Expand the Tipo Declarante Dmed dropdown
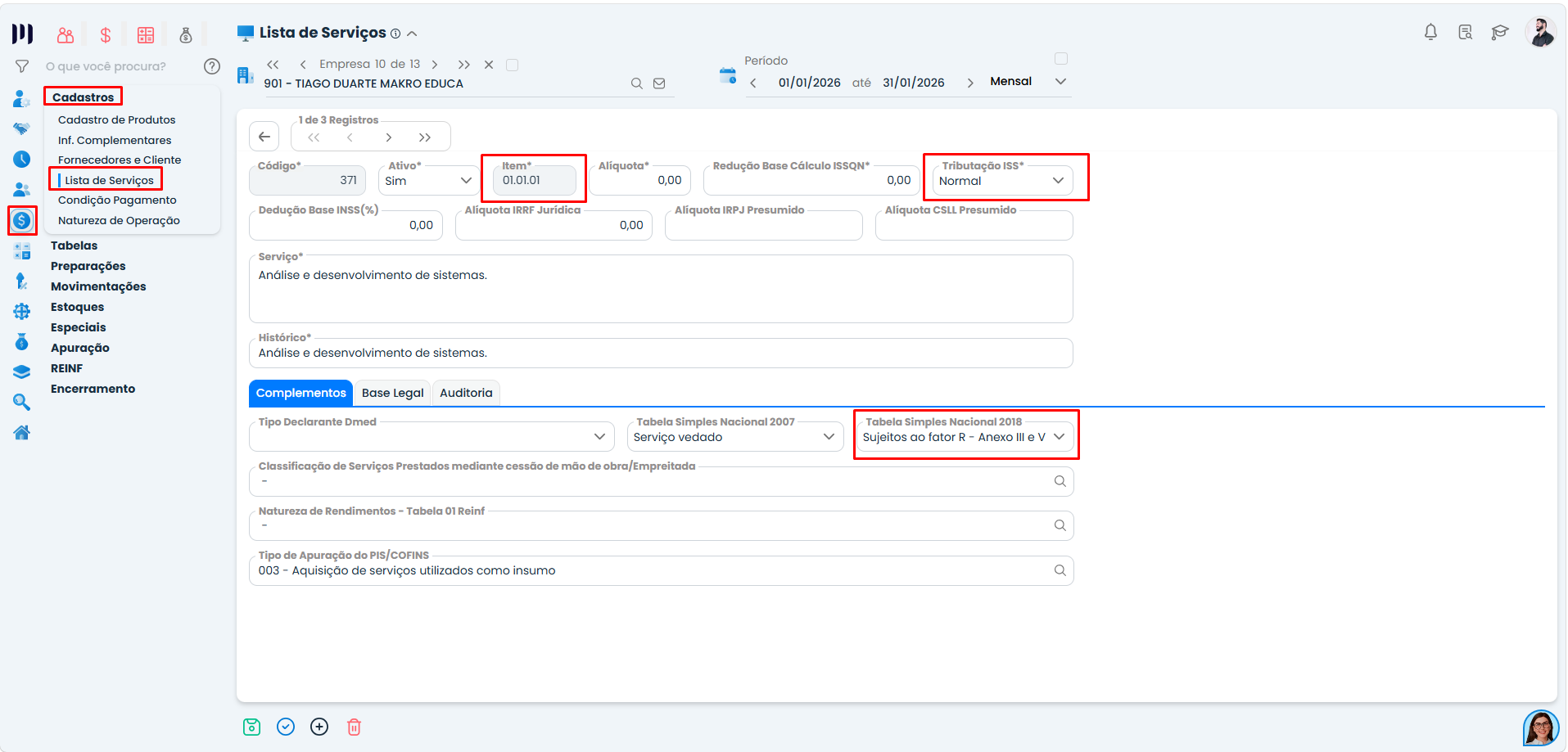 (x=432, y=437)
